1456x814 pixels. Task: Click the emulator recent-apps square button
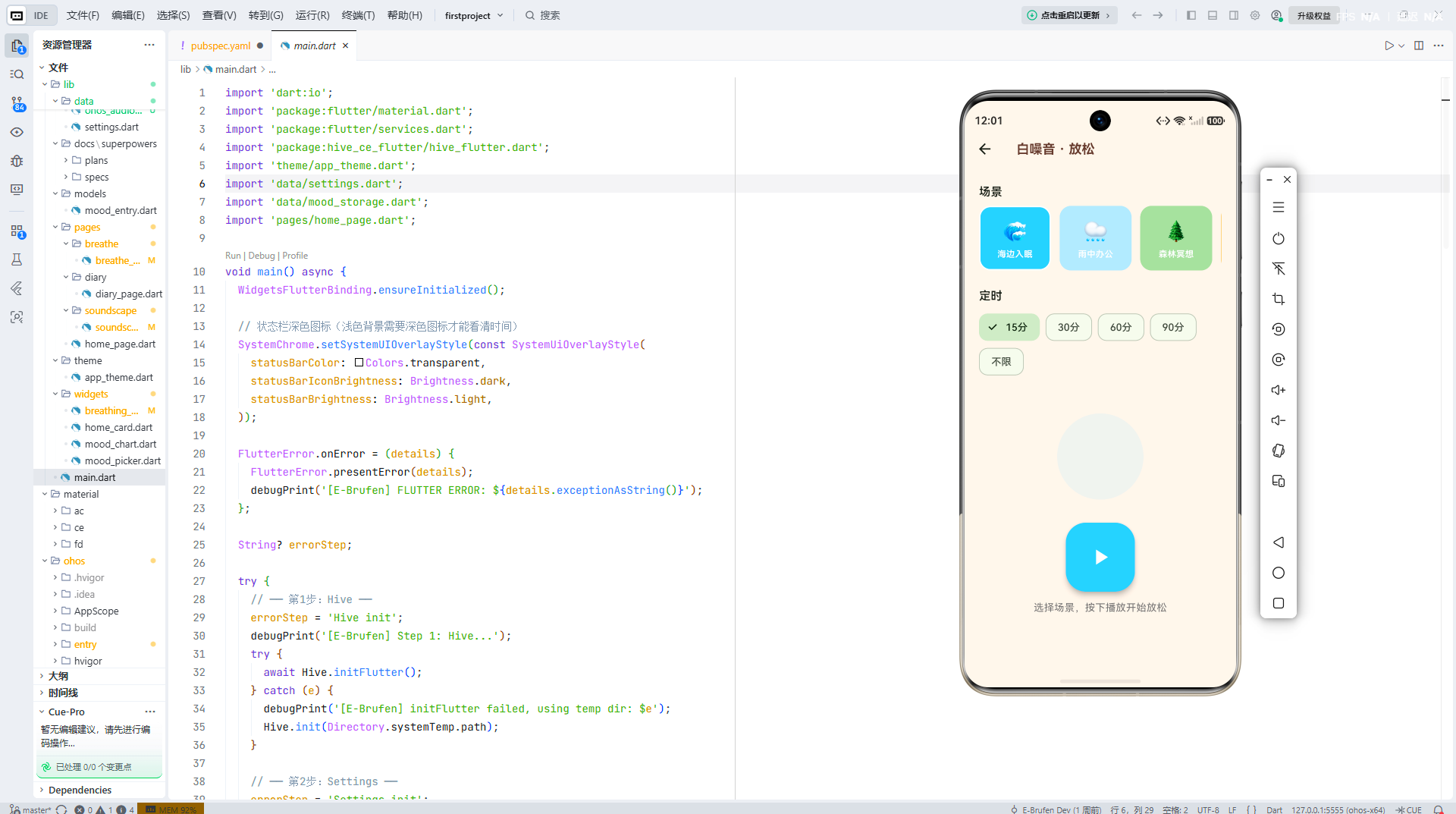[1279, 603]
